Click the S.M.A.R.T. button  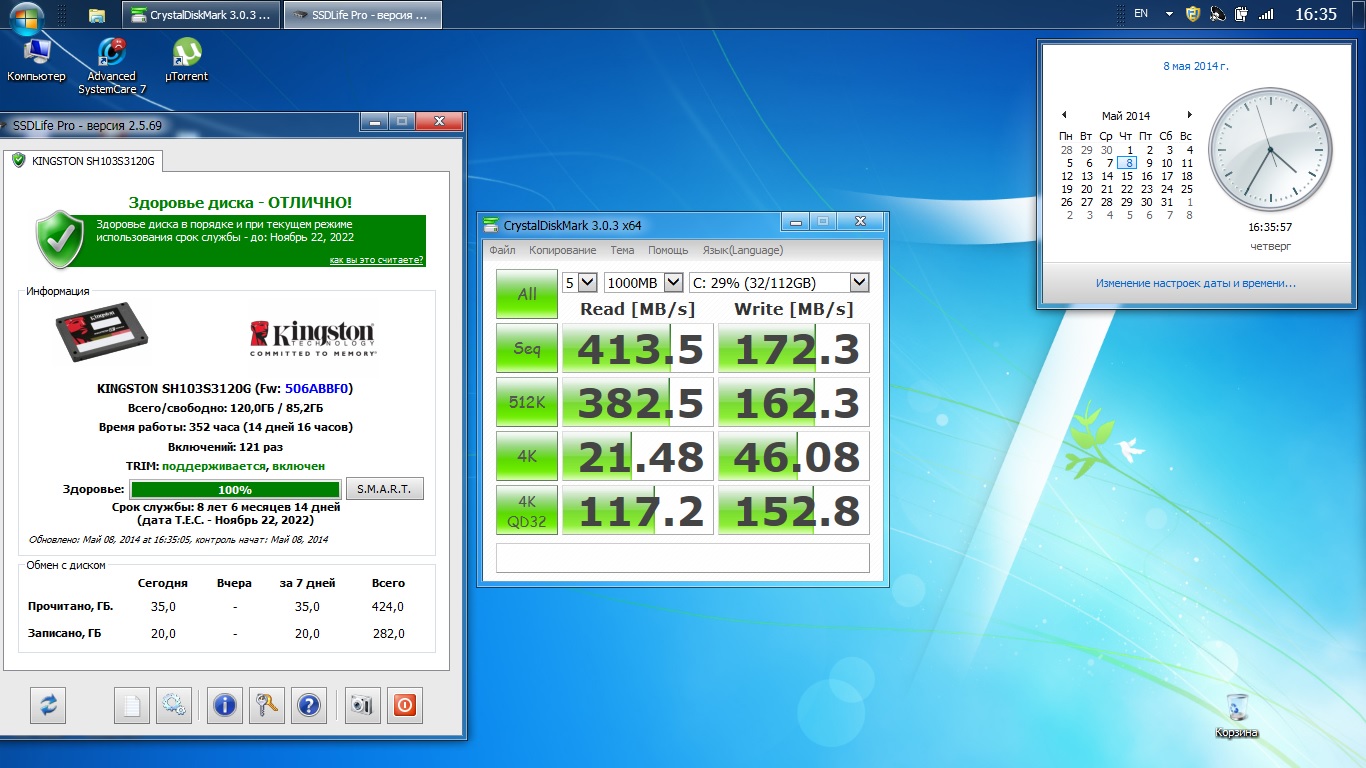(384, 489)
